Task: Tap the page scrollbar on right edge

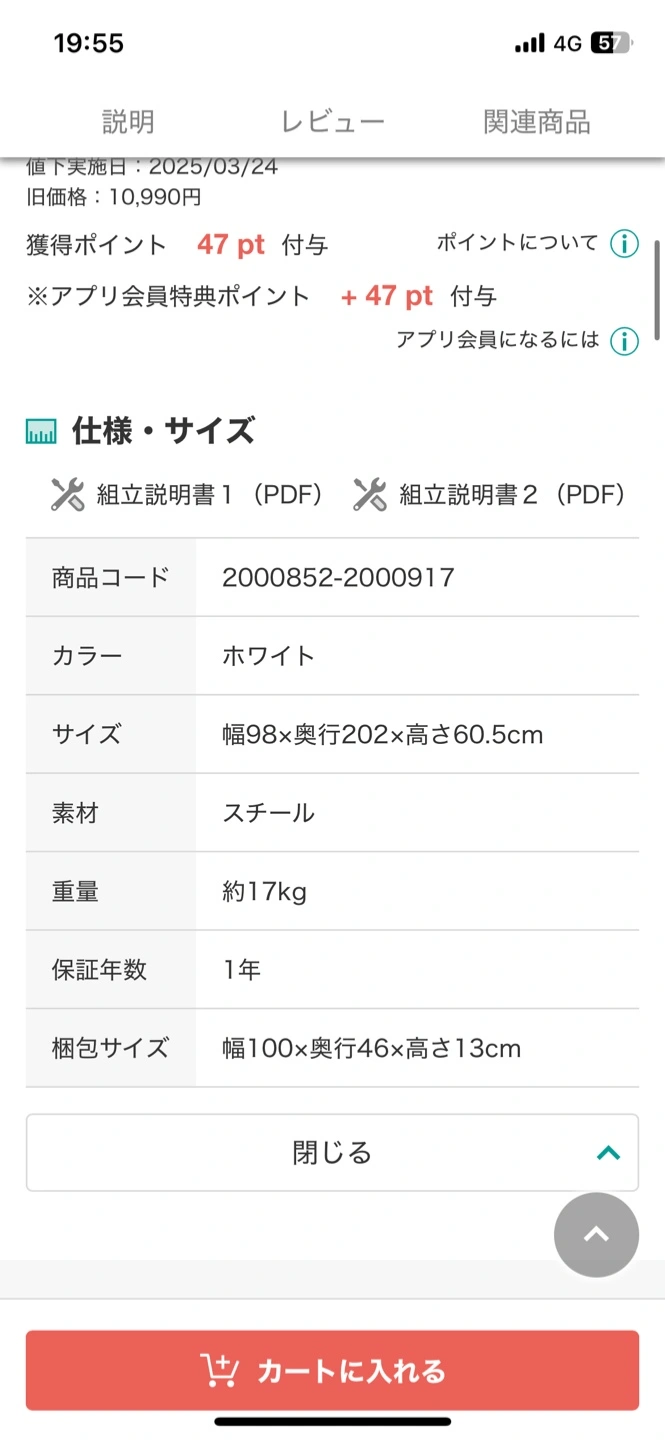Action: [x=658, y=290]
